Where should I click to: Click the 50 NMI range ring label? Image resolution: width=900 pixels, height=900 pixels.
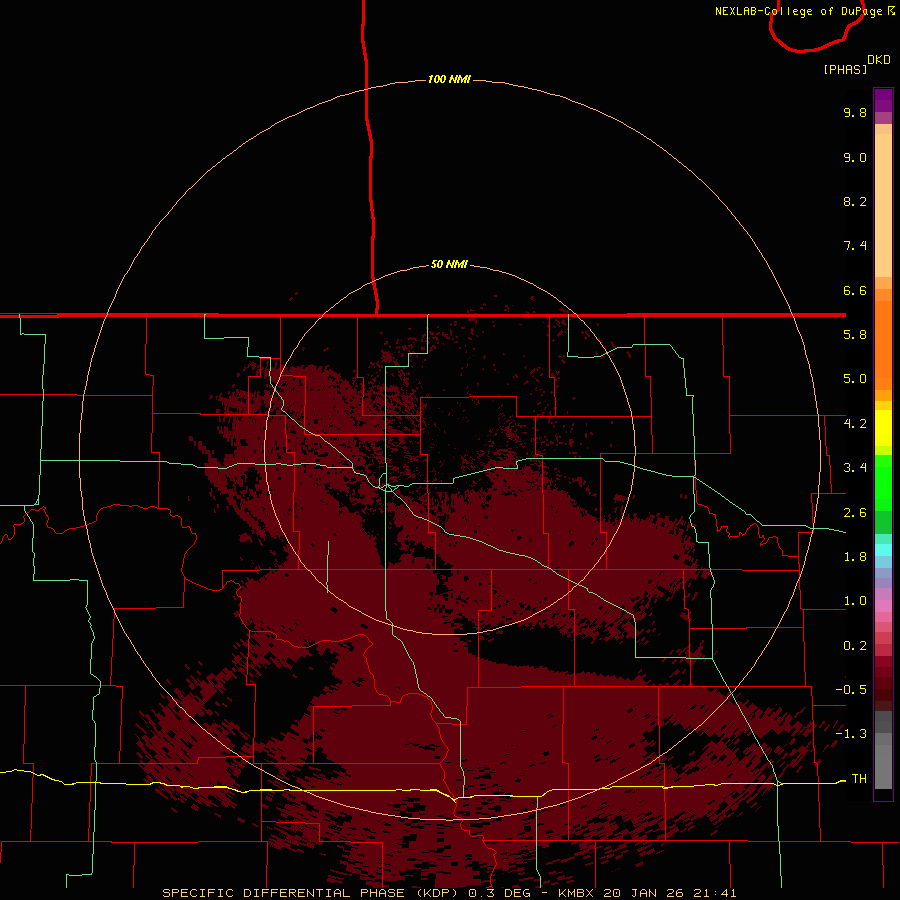(449, 264)
